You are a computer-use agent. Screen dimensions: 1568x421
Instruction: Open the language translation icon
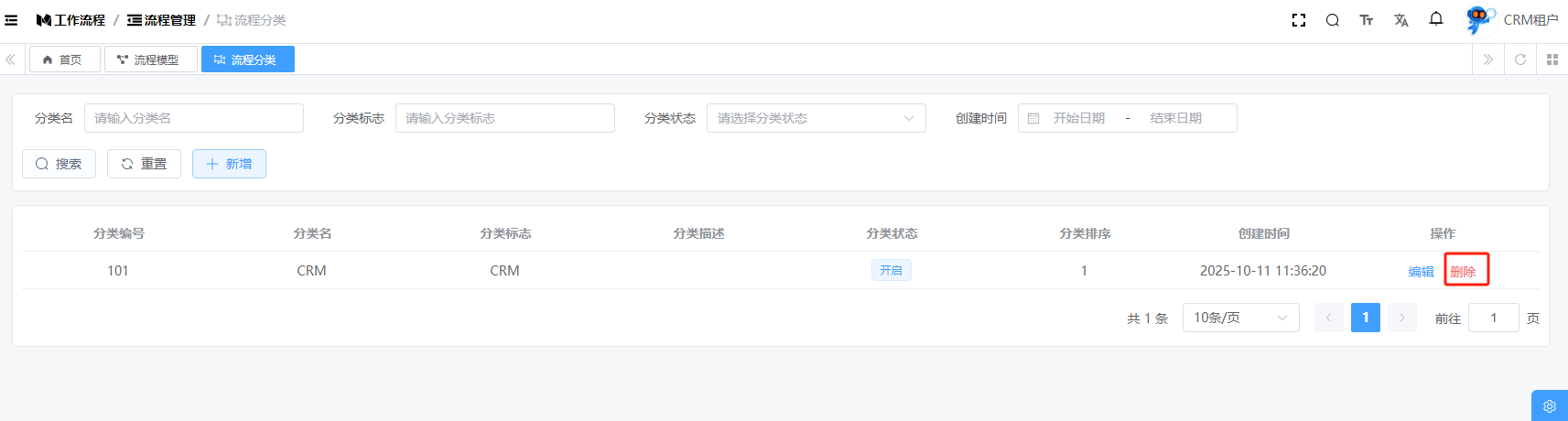(x=1401, y=20)
